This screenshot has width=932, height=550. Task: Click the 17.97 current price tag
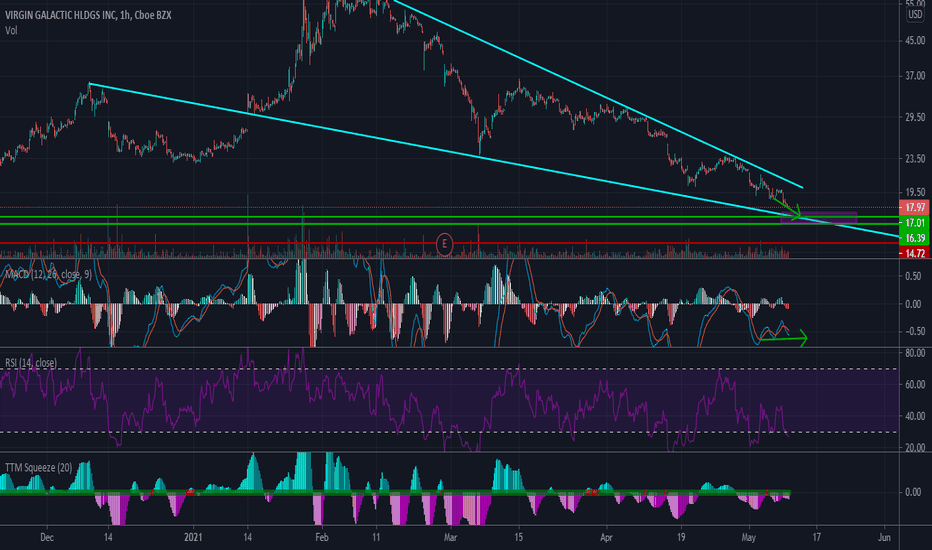click(915, 208)
